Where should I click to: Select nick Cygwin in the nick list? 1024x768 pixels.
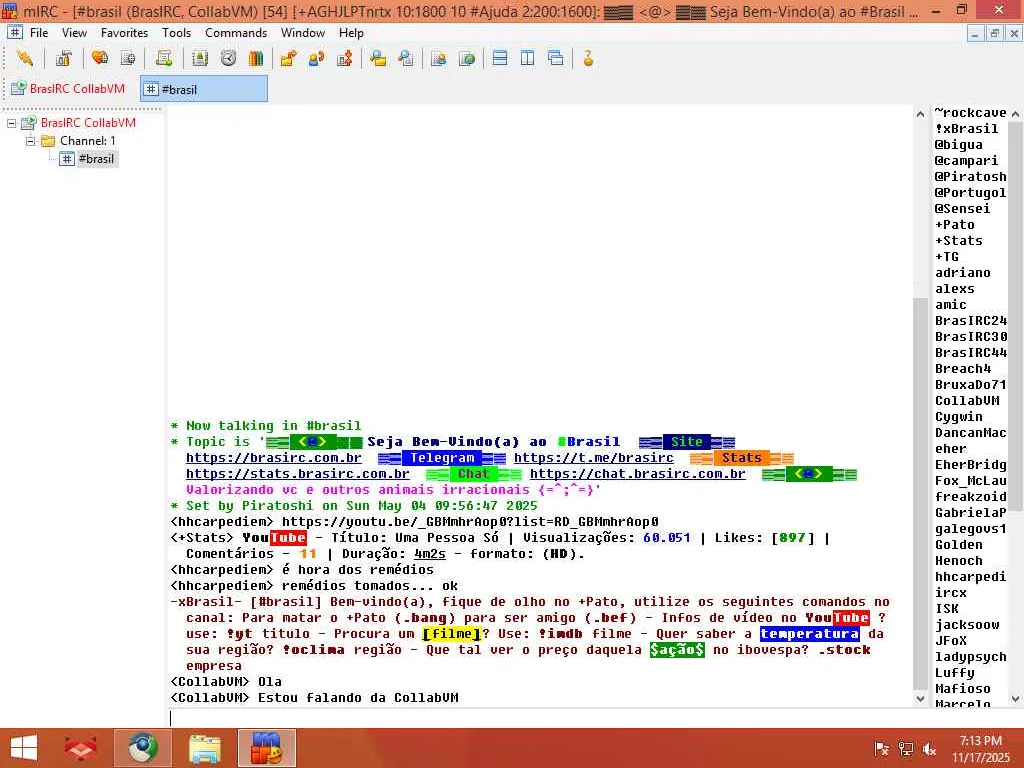(x=959, y=417)
